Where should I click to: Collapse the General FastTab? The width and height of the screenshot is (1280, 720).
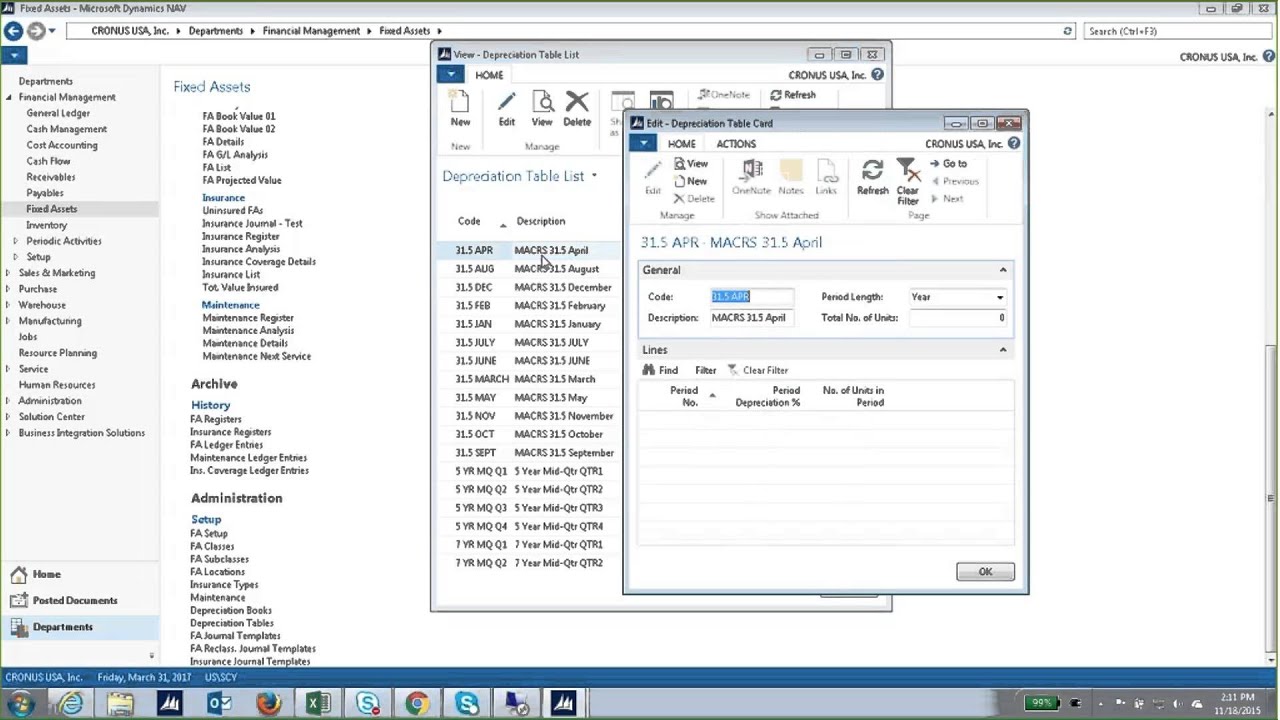1003,270
